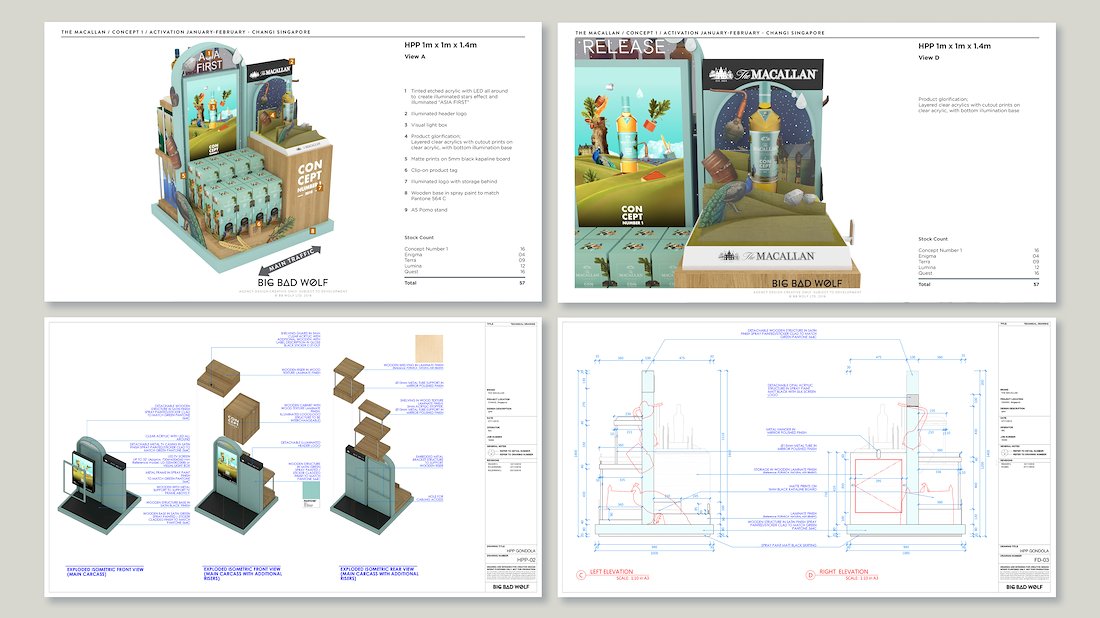Image resolution: width=1100 pixels, height=618 pixels.
Task: Click the 'MAIN TRAFFIC' arrow graphic
Action: [x=290, y=260]
